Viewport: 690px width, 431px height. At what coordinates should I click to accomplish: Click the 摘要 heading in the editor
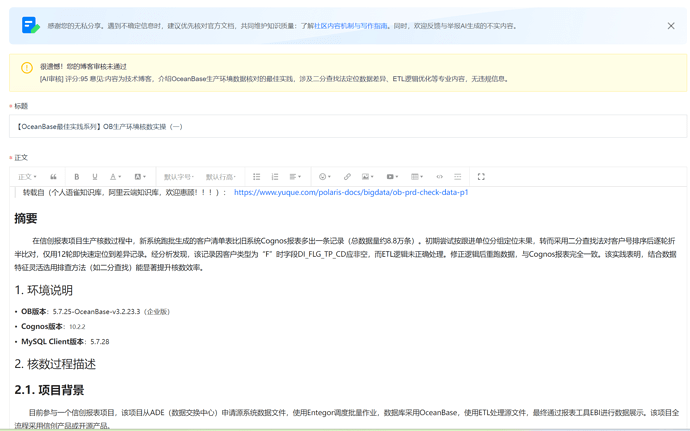[x=26, y=218]
